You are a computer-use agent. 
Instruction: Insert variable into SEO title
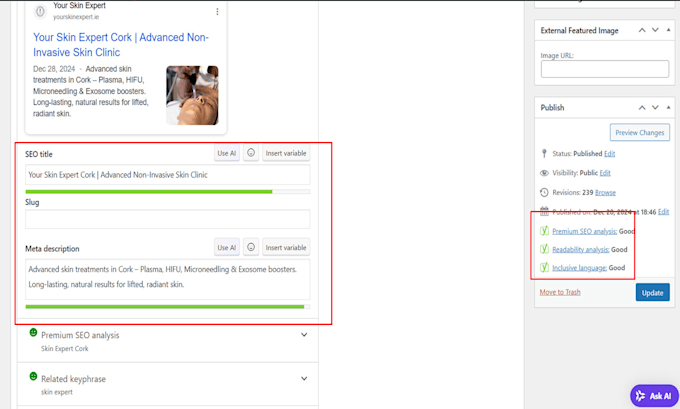pos(286,153)
